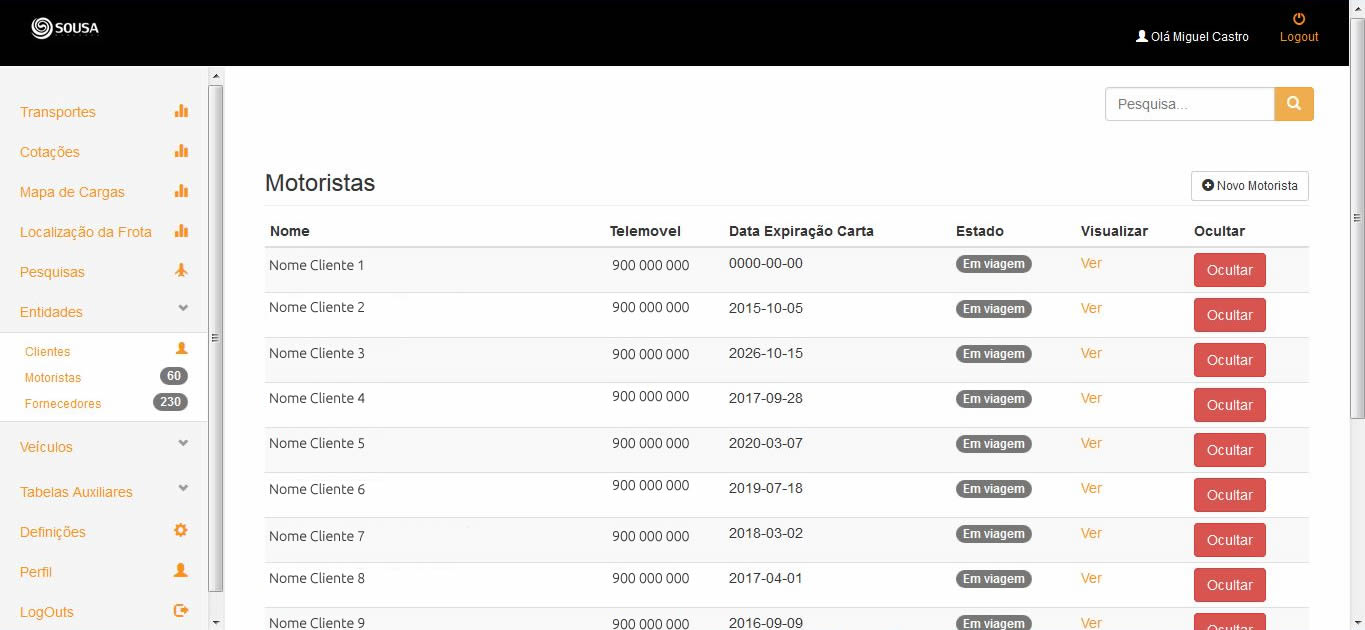Click the Definições gear icon
Image resolution: width=1365 pixels, height=630 pixels.
[x=181, y=531]
